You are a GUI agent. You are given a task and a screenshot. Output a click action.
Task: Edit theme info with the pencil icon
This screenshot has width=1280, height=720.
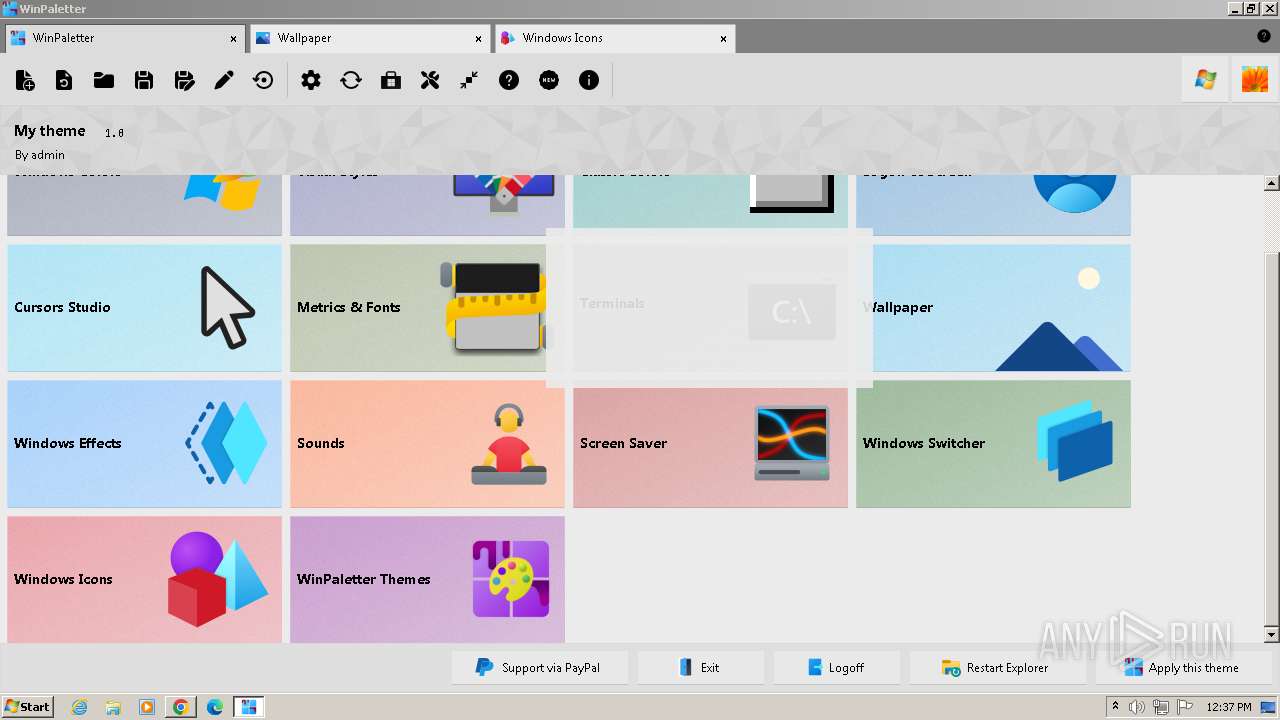pos(224,80)
